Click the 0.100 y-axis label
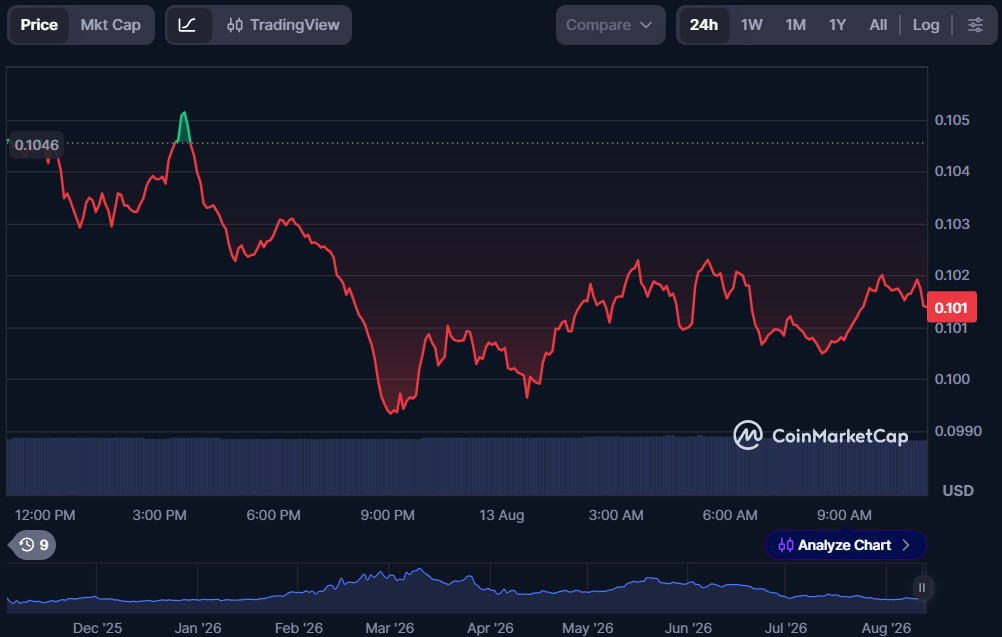The image size is (1002, 637). tap(952, 379)
